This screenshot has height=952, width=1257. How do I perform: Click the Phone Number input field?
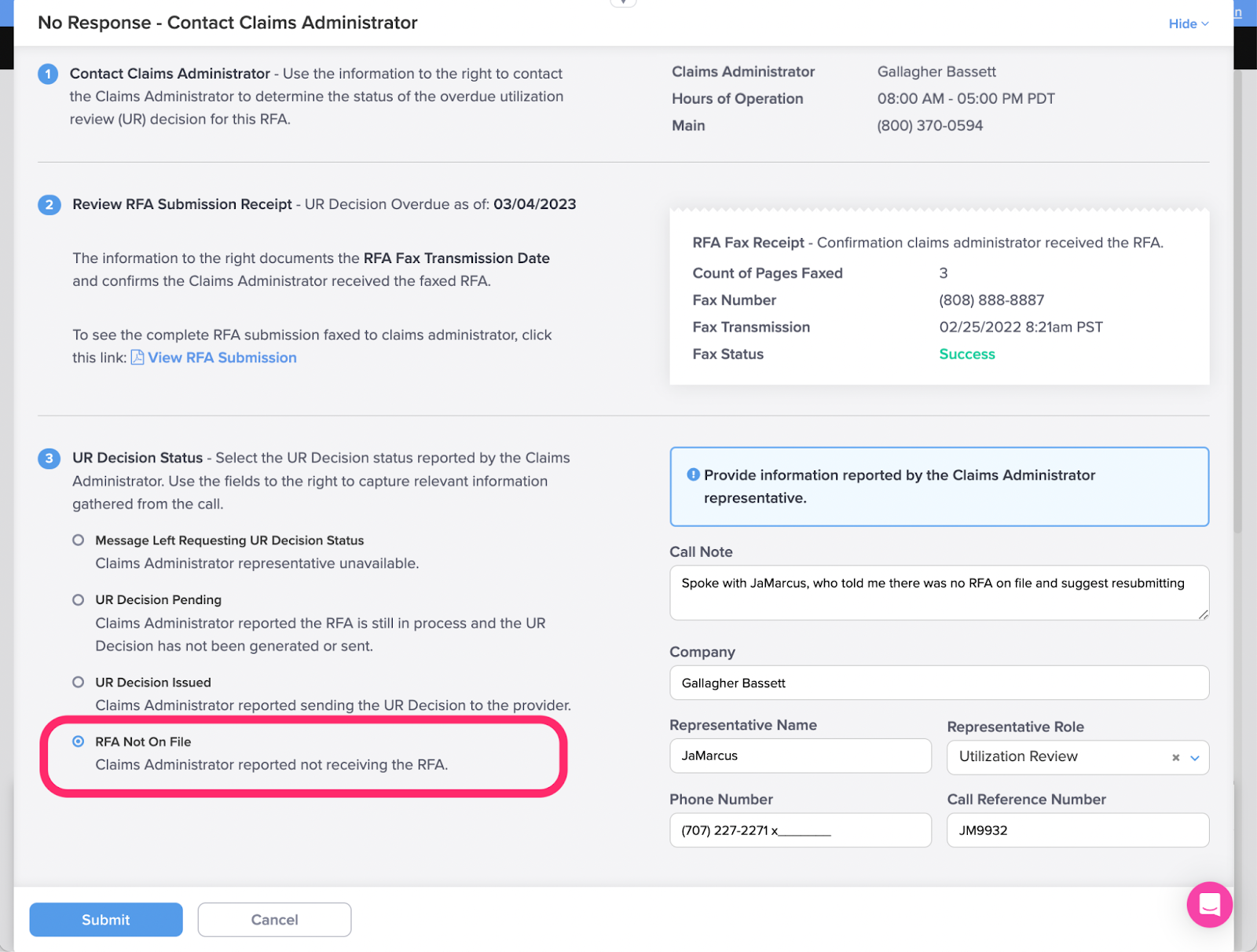coord(801,830)
